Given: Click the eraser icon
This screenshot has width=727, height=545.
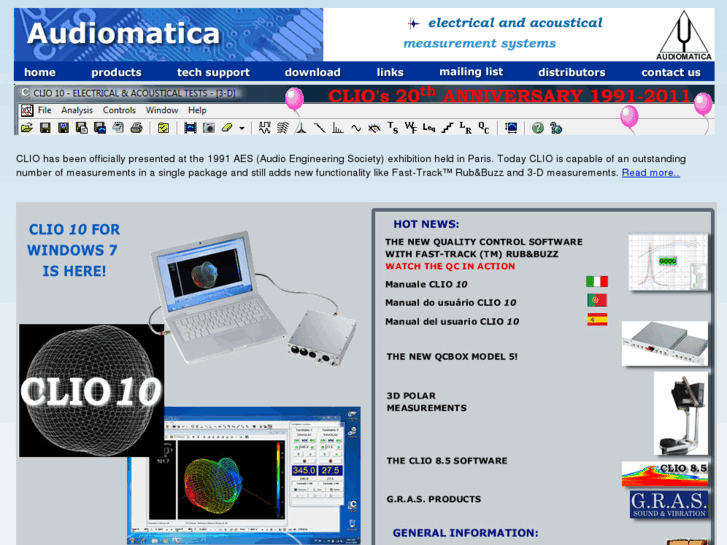Looking at the screenshot, I should 227,128.
